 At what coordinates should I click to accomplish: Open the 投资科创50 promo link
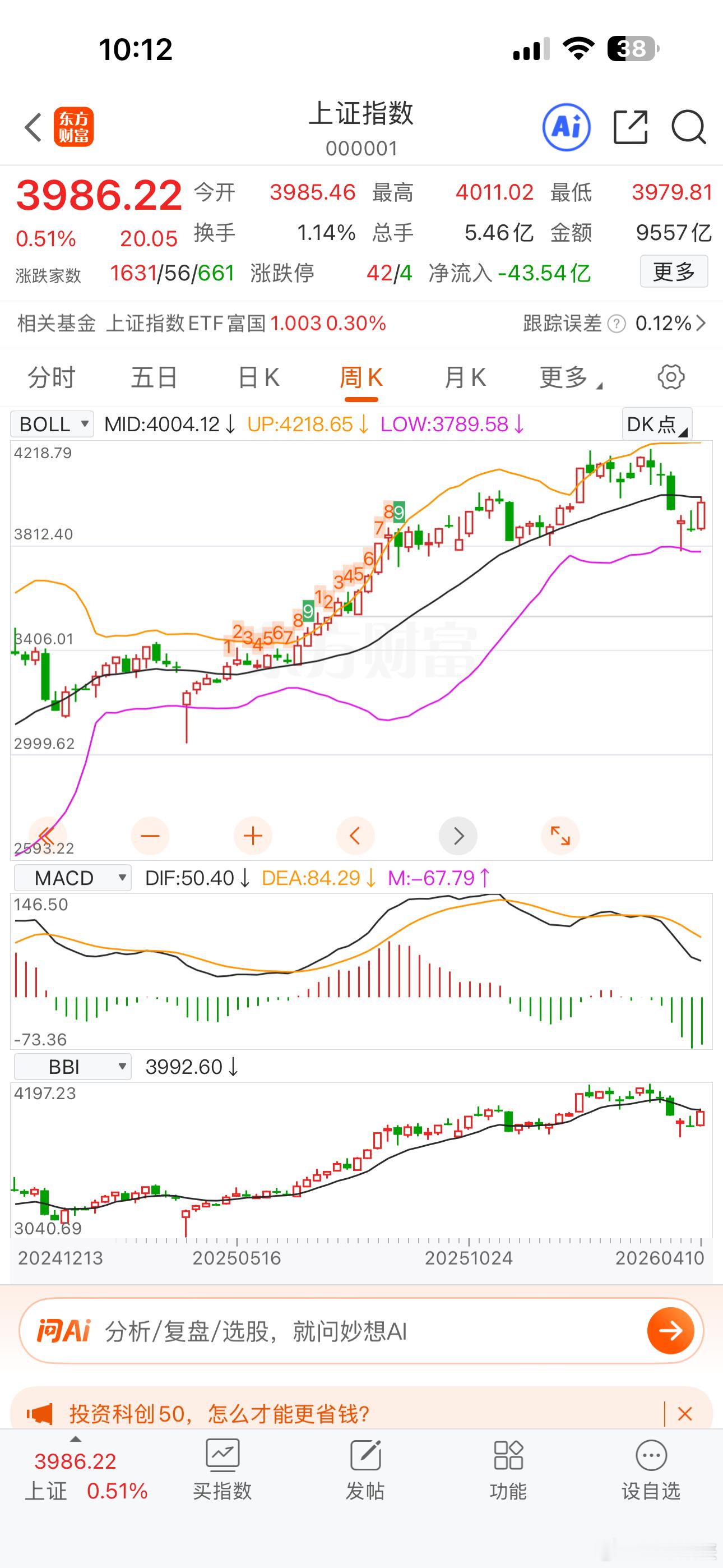tap(219, 1413)
